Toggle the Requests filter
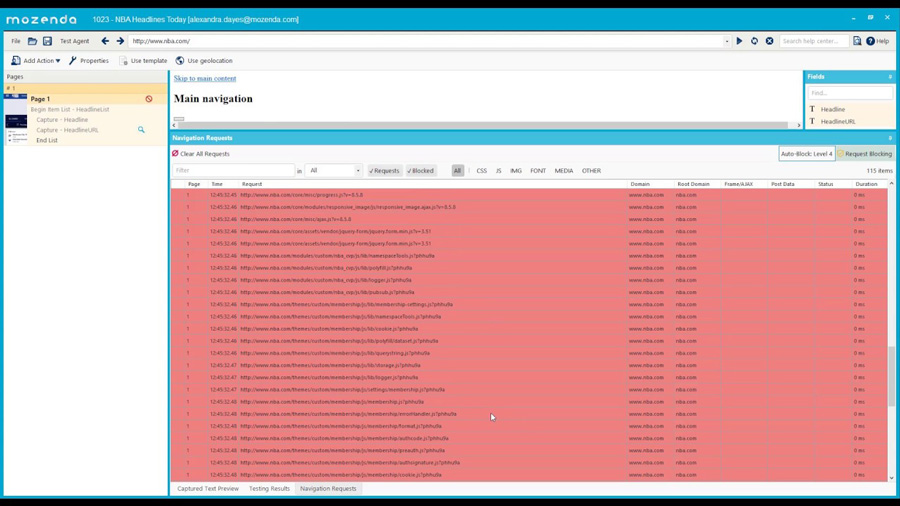This screenshot has width=900, height=506. point(384,170)
